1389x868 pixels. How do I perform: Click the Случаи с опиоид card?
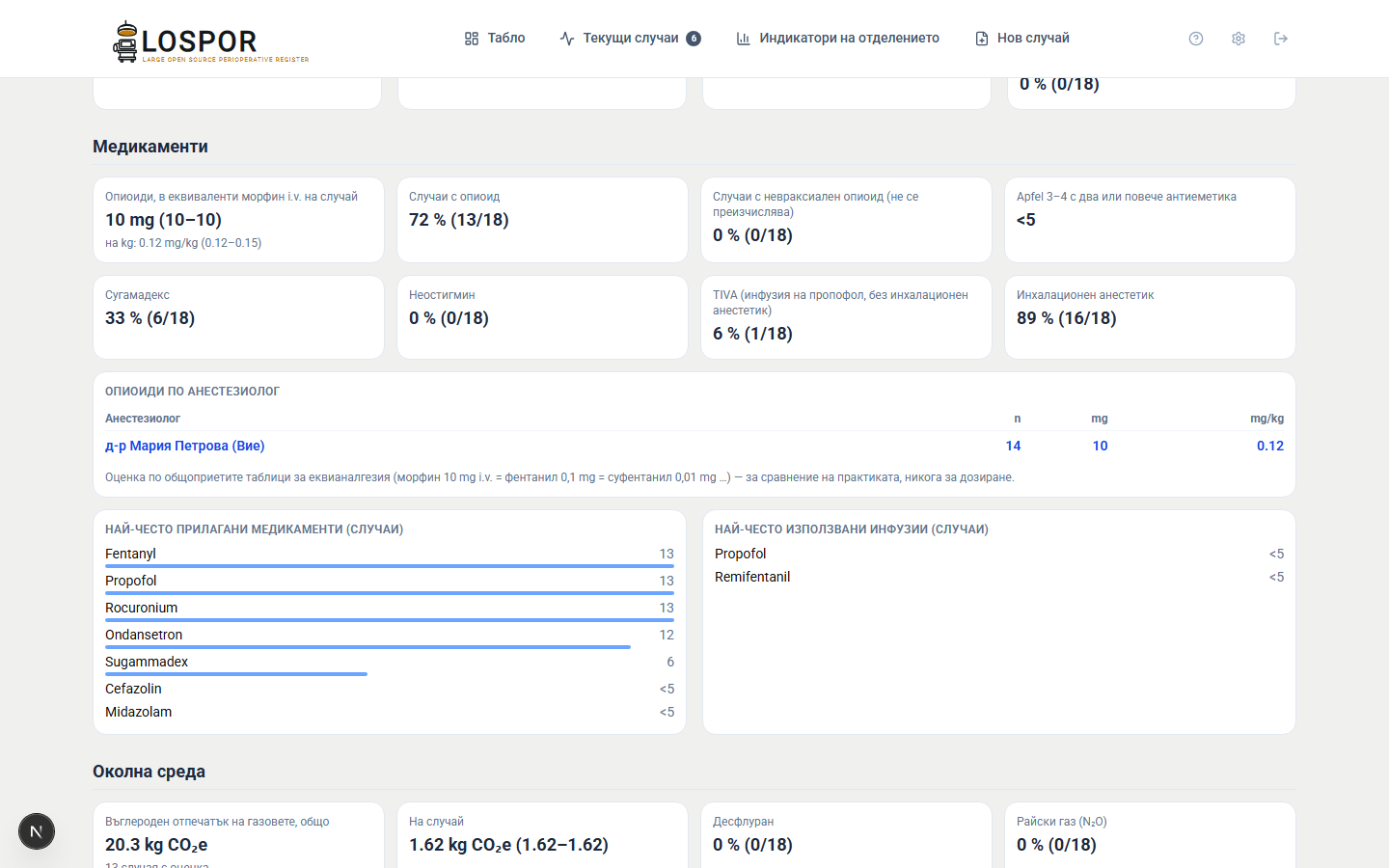(542, 220)
